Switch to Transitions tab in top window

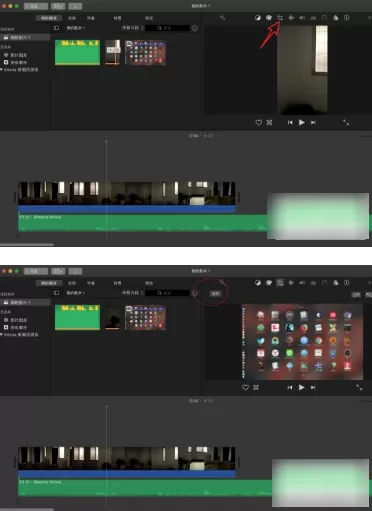[x=149, y=18]
